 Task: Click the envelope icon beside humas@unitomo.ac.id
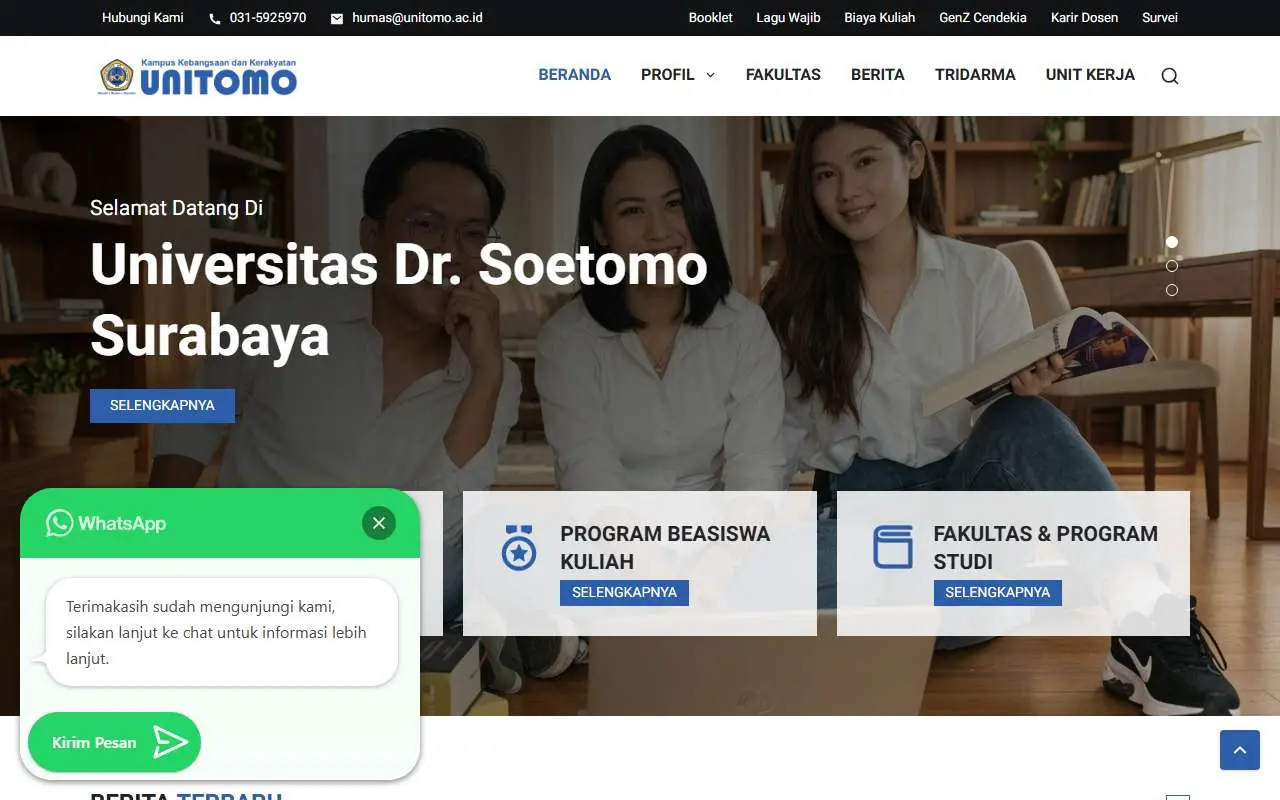click(337, 18)
